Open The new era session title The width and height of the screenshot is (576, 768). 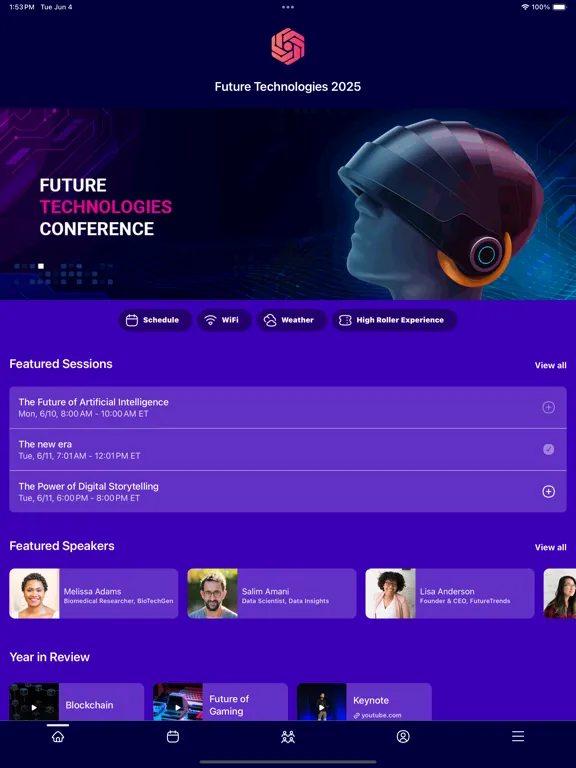(x=45, y=444)
